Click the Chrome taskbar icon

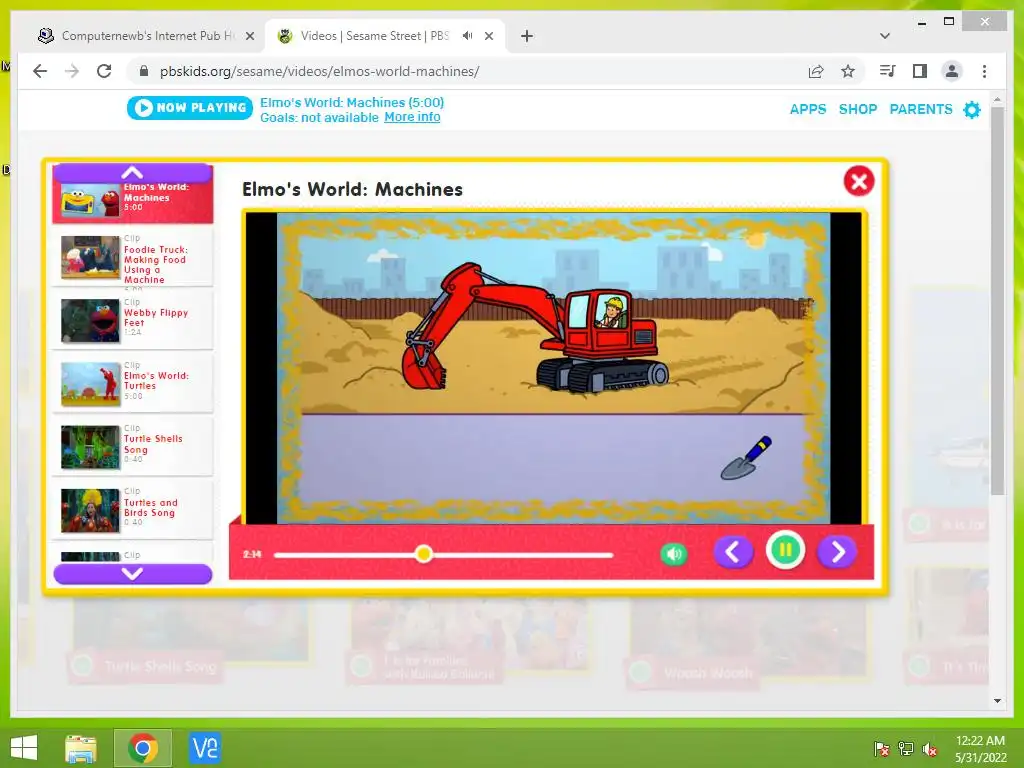click(x=143, y=748)
